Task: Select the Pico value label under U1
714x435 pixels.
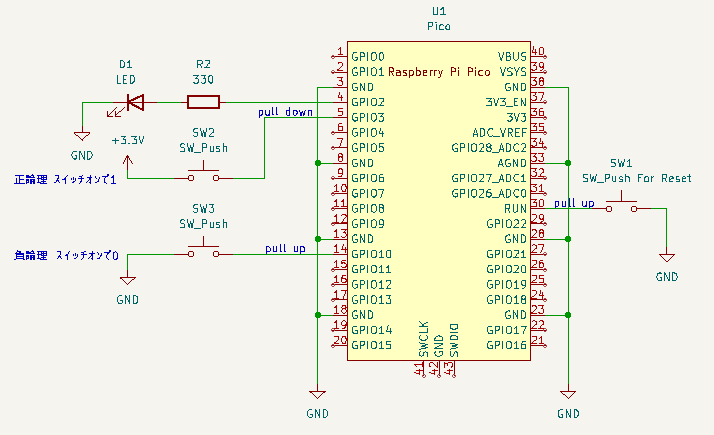Action: 439,26
